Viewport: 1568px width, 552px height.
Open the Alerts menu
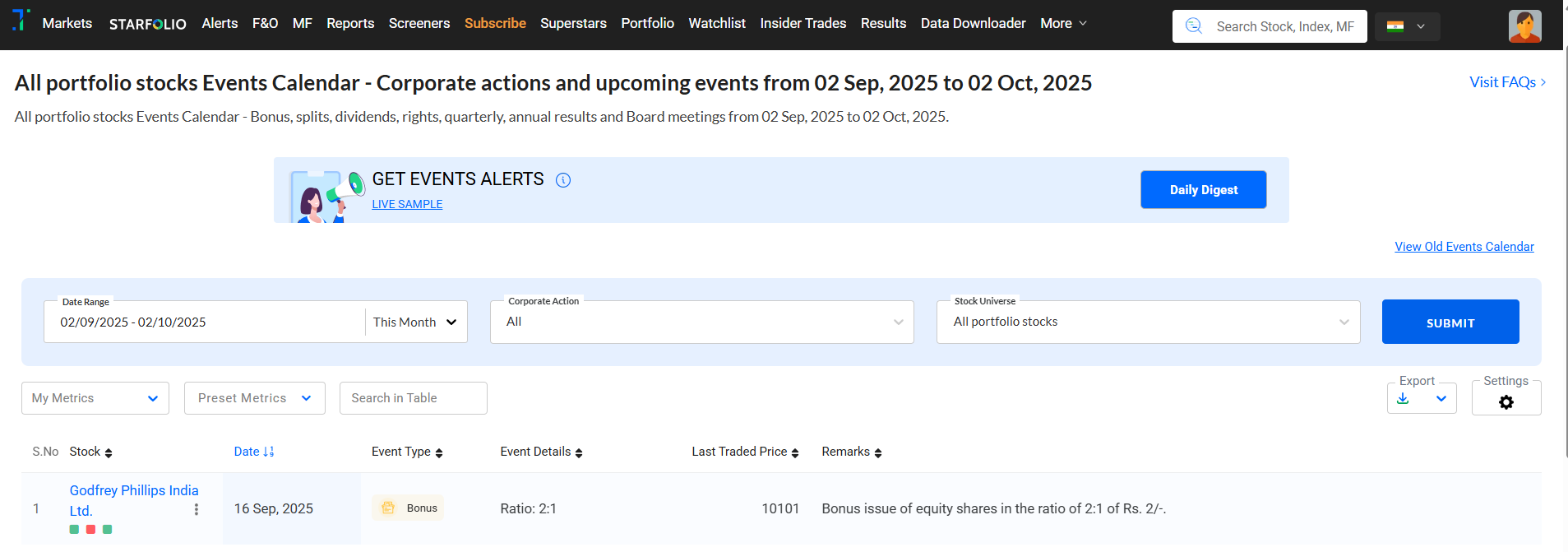click(x=220, y=24)
